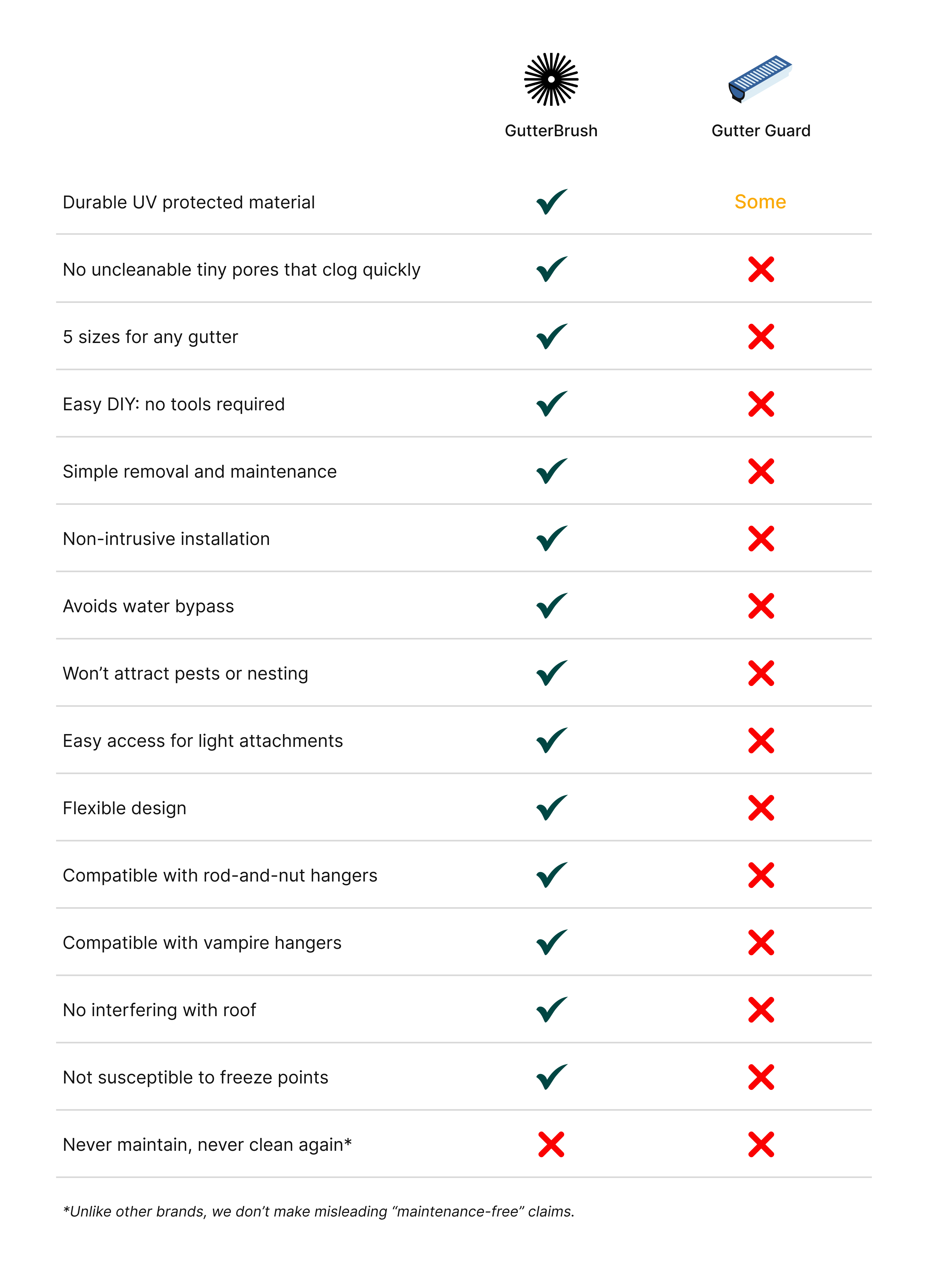
Task: Click "Durable UV protected material" feature text
Action: point(188,203)
